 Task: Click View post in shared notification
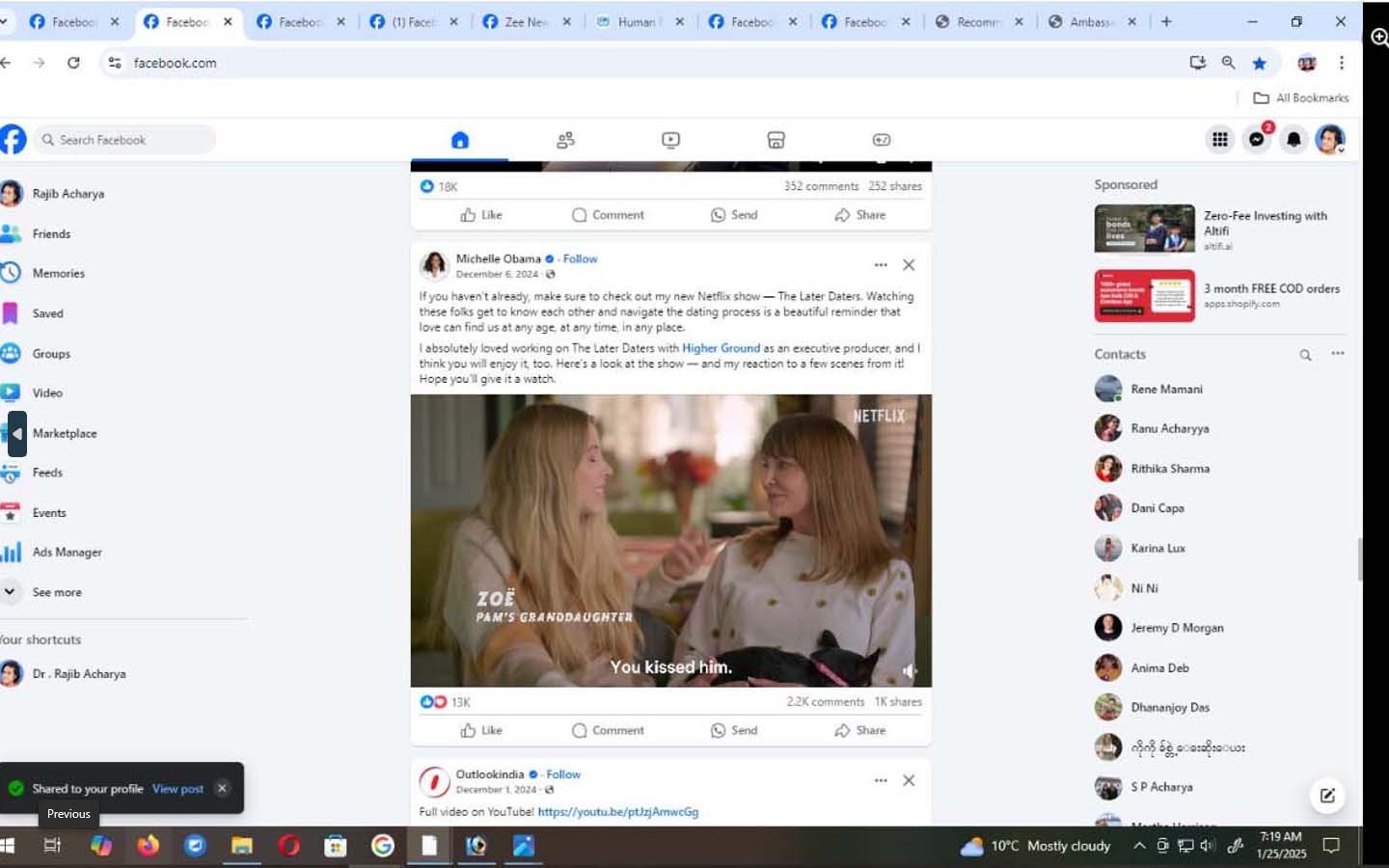[177, 789]
